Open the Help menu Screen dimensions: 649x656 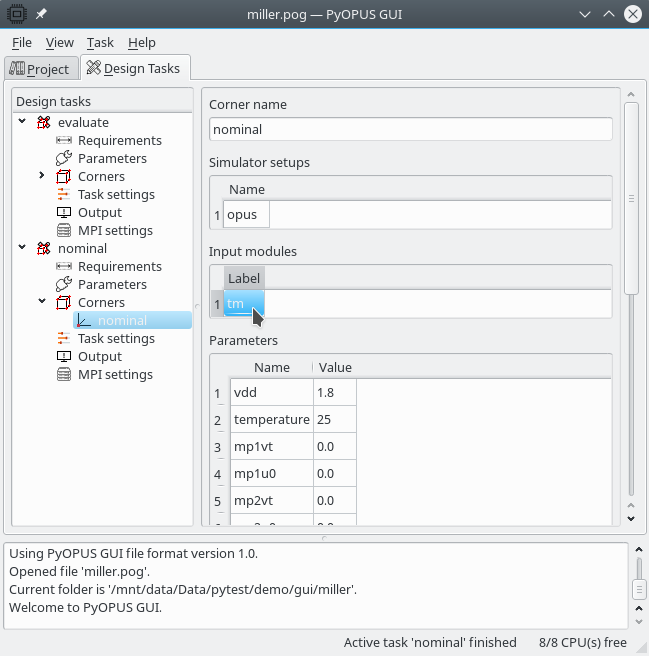[141, 43]
